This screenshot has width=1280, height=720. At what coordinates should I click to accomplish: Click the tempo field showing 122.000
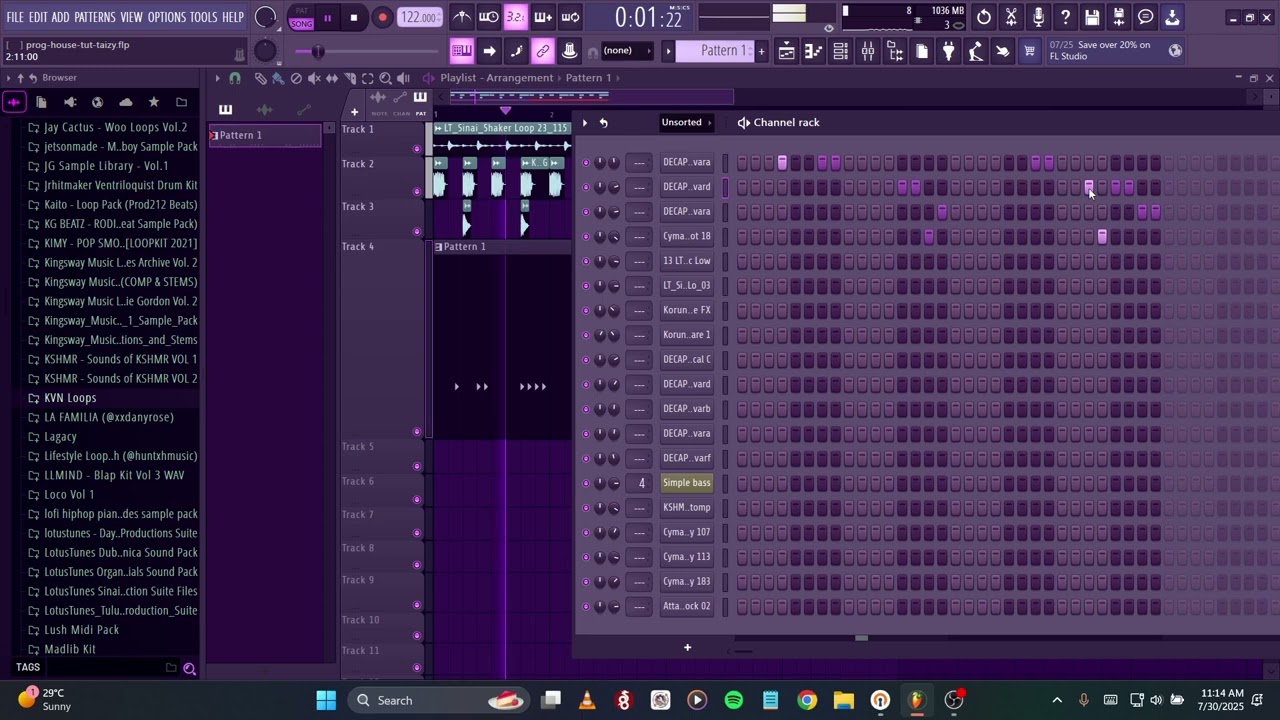click(x=419, y=18)
